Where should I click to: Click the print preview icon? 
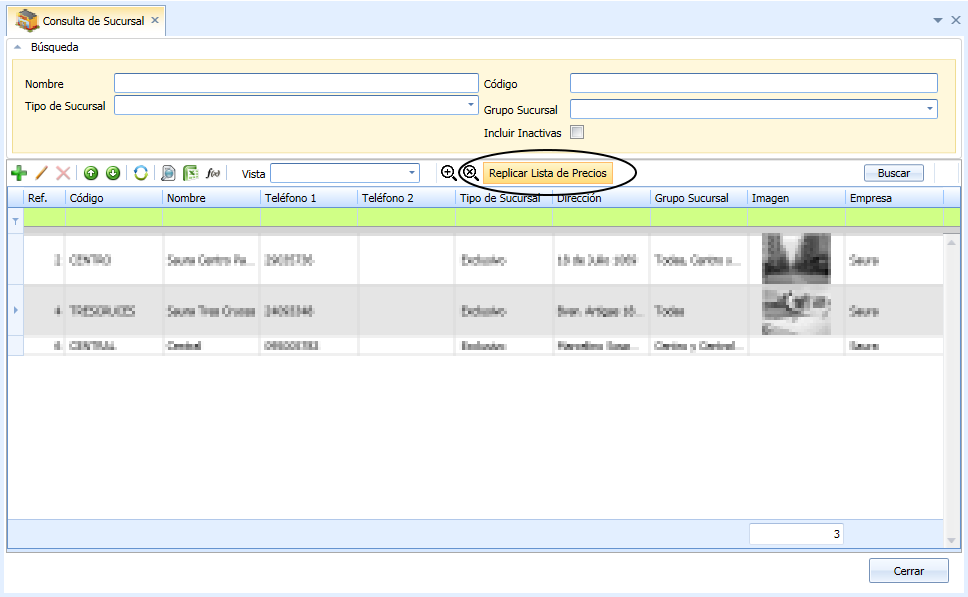point(168,173)
